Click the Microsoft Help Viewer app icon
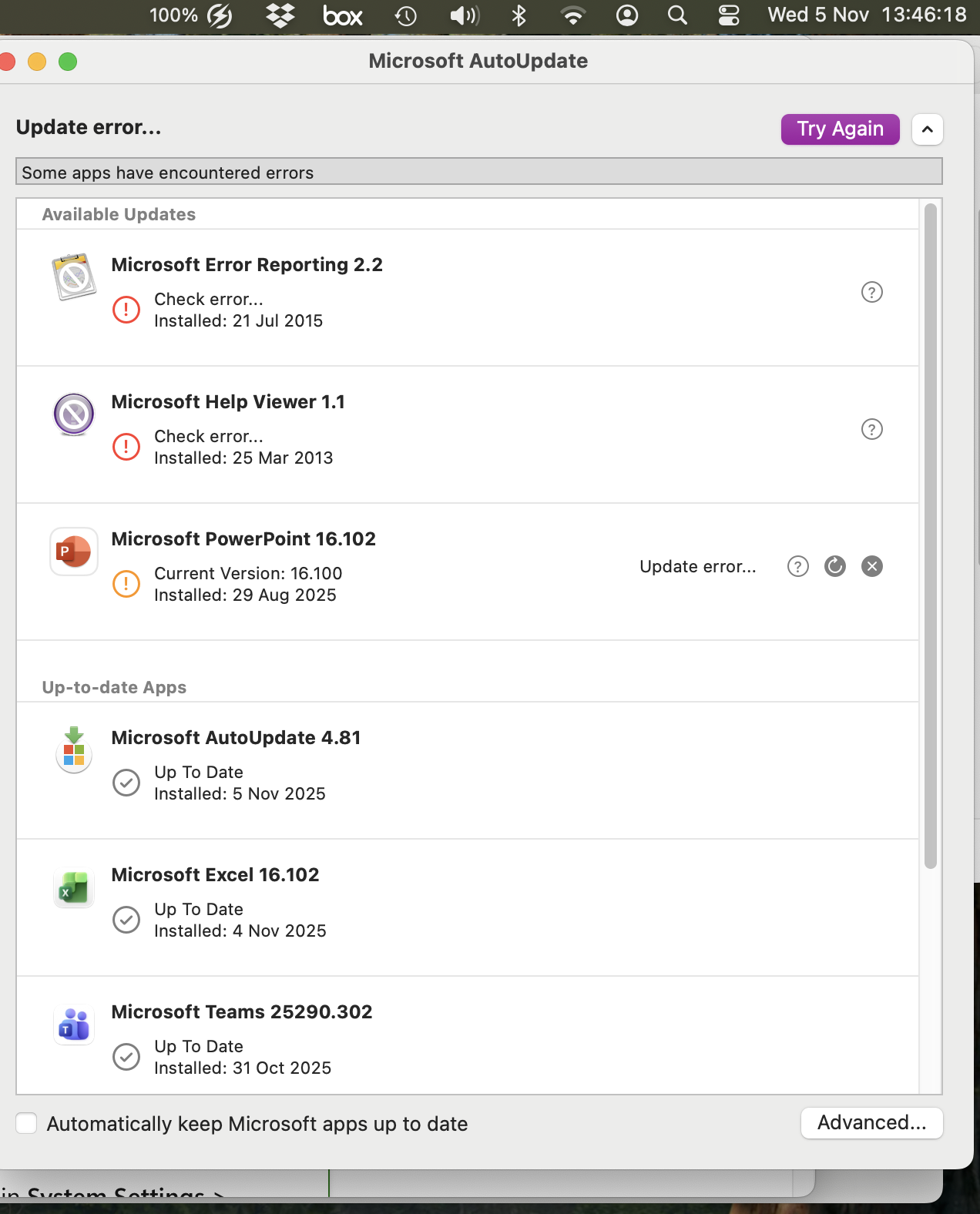 [74, 414]
